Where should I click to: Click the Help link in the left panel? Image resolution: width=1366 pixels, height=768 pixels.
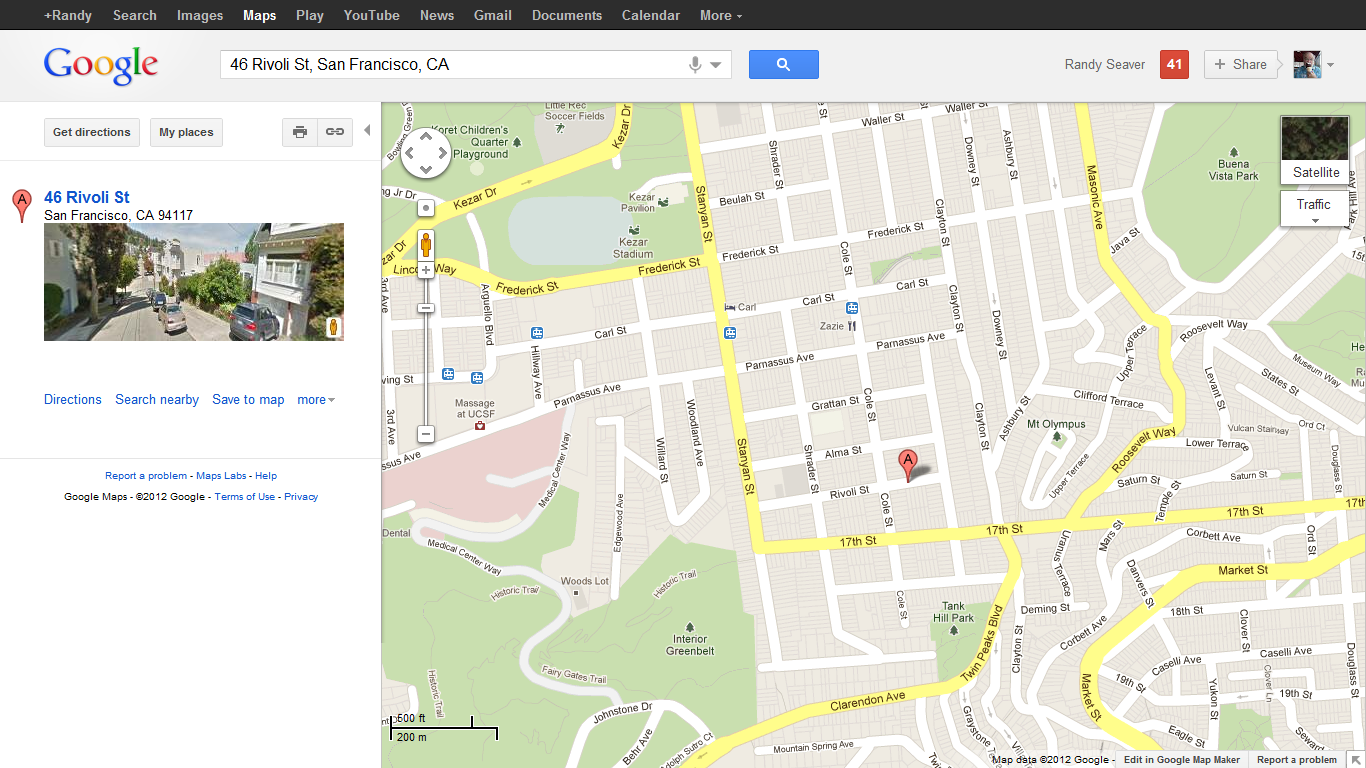click(266, 476)
